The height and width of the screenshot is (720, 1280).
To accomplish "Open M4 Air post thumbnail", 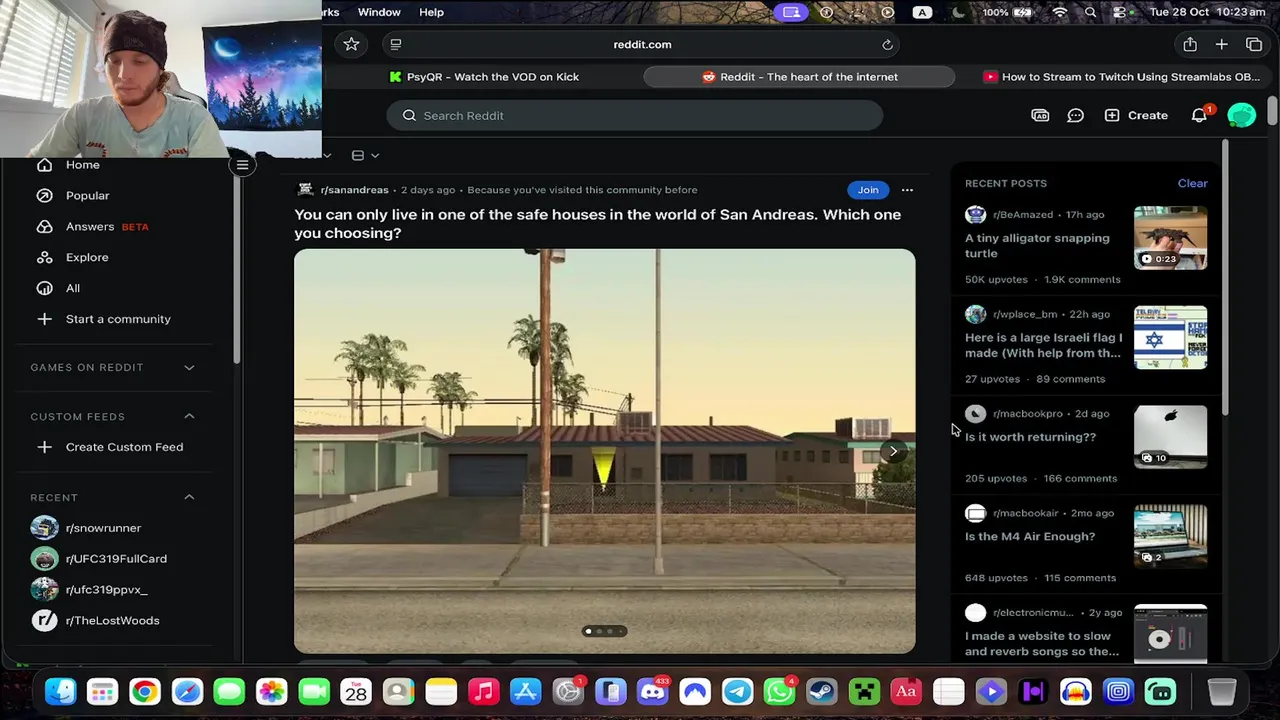I will tap(1170, 537).
